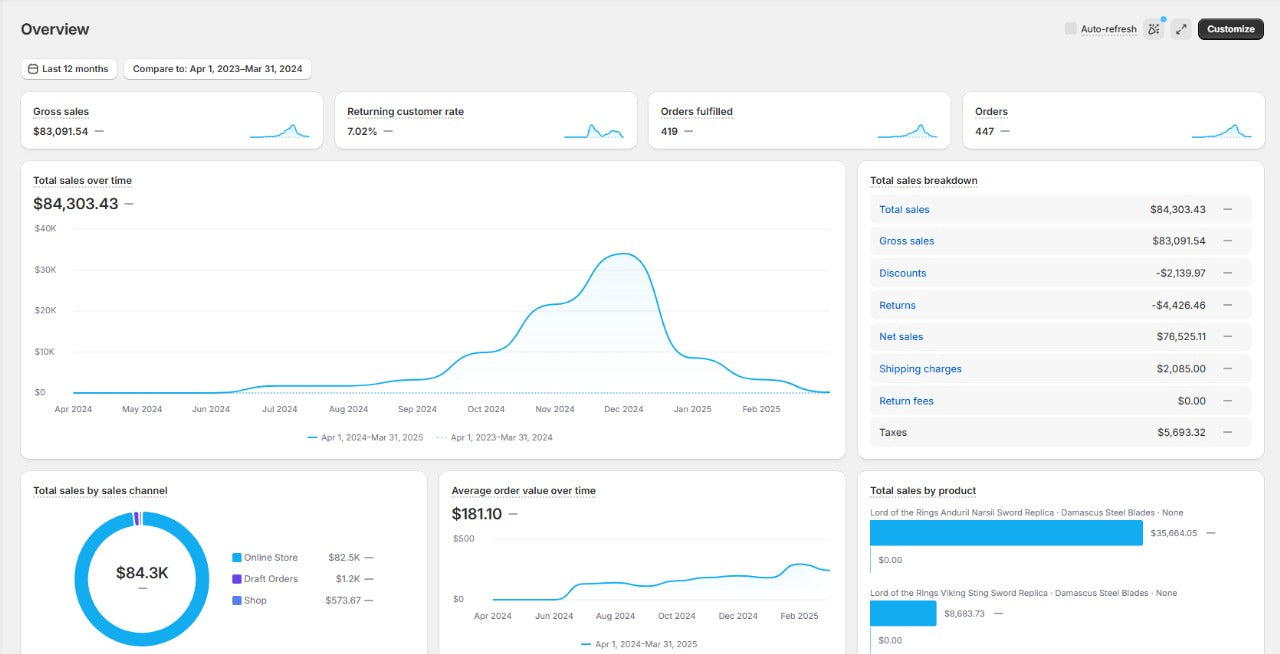Open Average order value over time heading

(523, 491)
